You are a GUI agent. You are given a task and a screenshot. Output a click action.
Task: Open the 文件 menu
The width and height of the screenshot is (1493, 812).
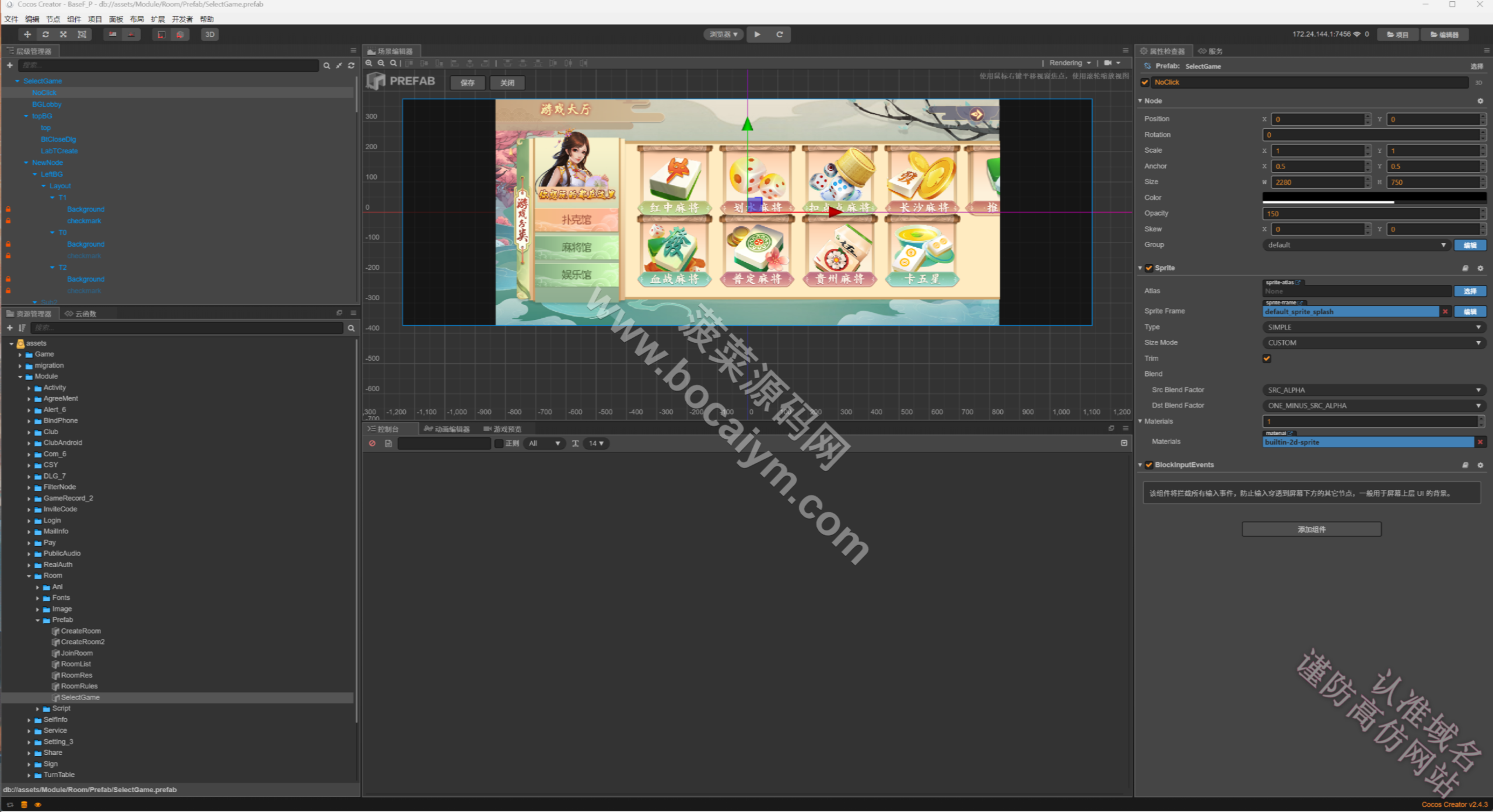coord(11,19)
